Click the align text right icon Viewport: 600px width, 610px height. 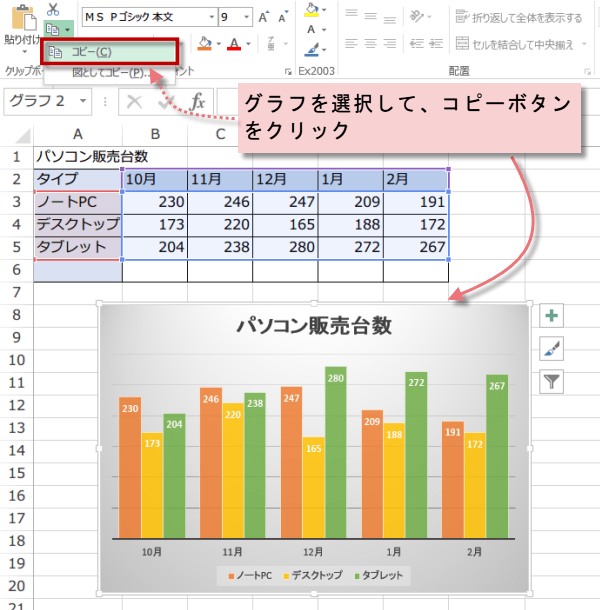tap(389, 44)
